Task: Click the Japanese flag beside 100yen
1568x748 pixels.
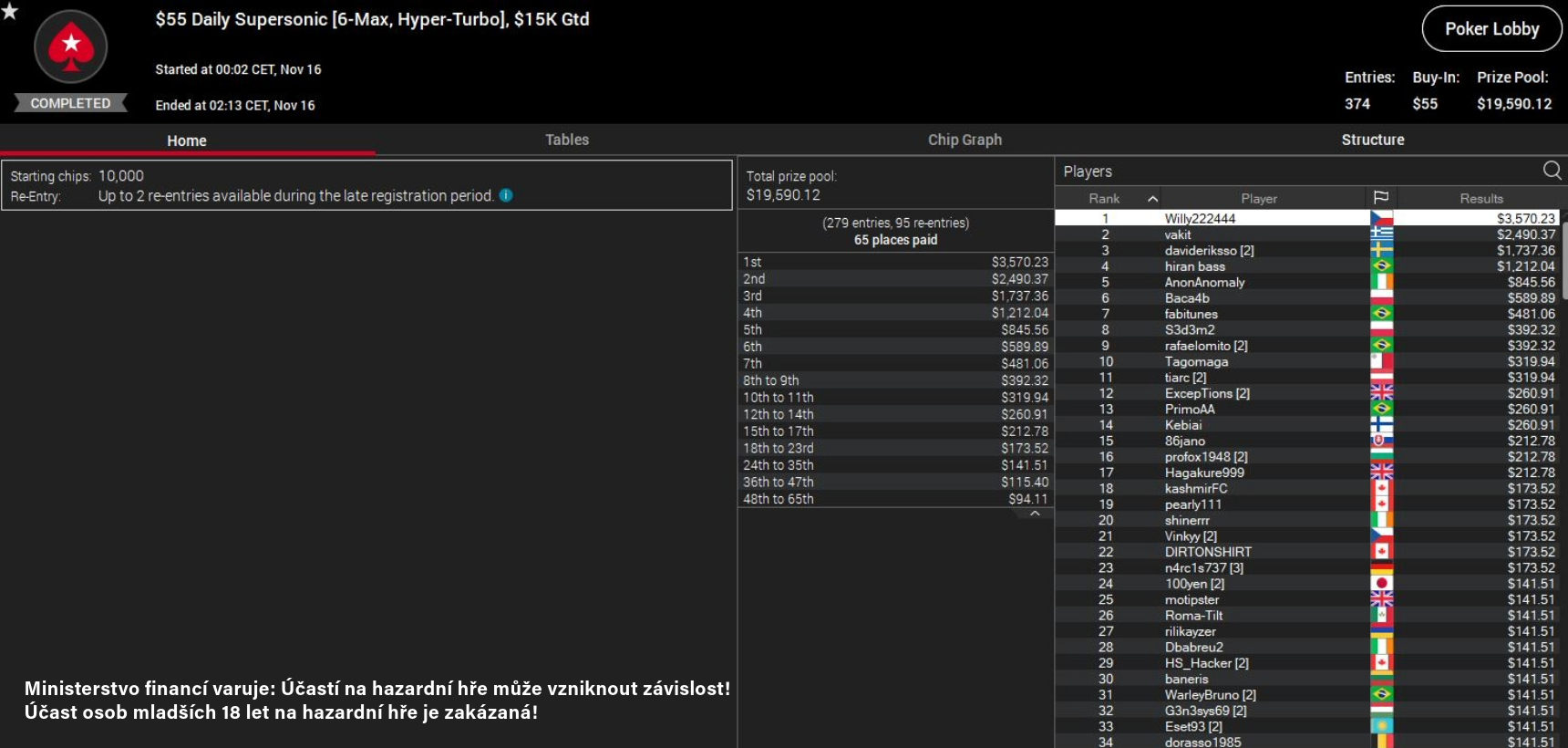Action: (x=1381, y=584)
